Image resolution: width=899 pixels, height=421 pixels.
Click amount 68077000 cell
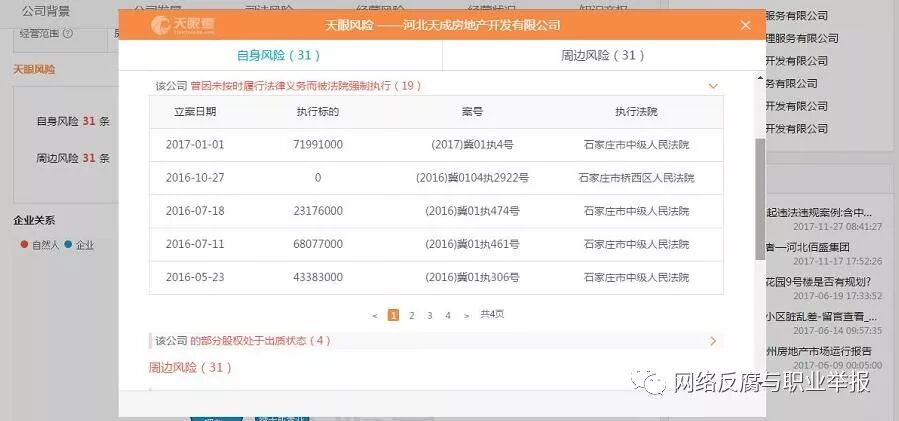(318, 244)
